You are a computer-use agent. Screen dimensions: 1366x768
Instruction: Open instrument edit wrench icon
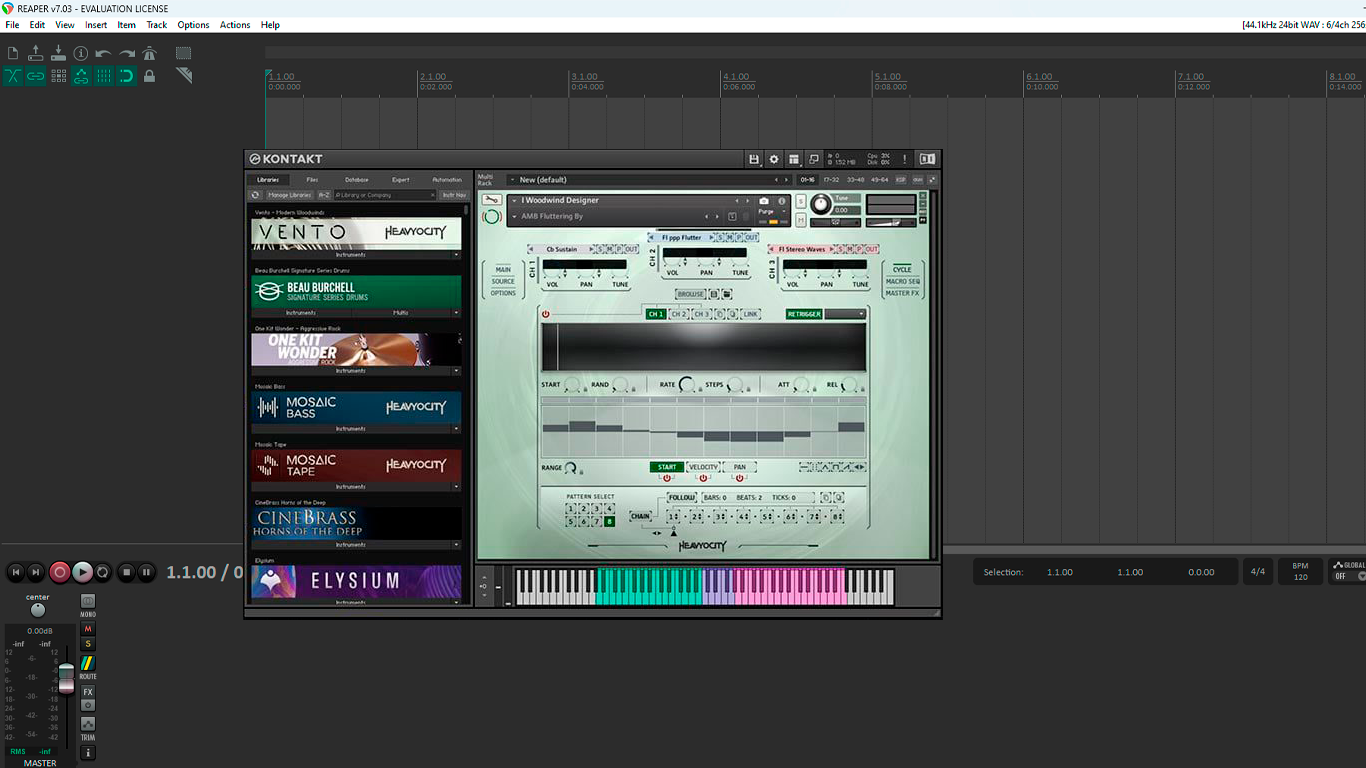pos(492,200)
